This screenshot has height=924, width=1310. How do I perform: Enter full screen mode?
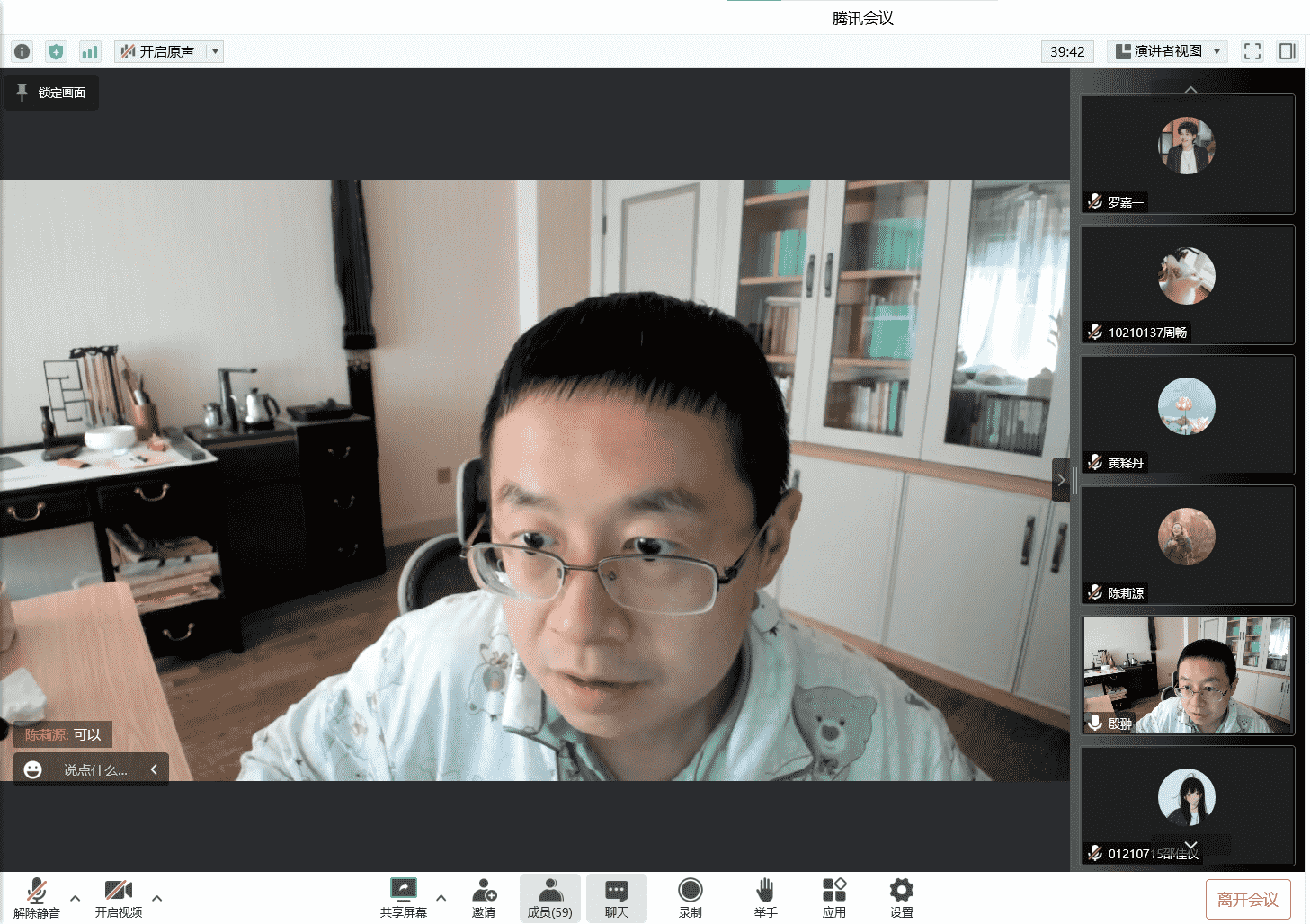[1252, 51]
